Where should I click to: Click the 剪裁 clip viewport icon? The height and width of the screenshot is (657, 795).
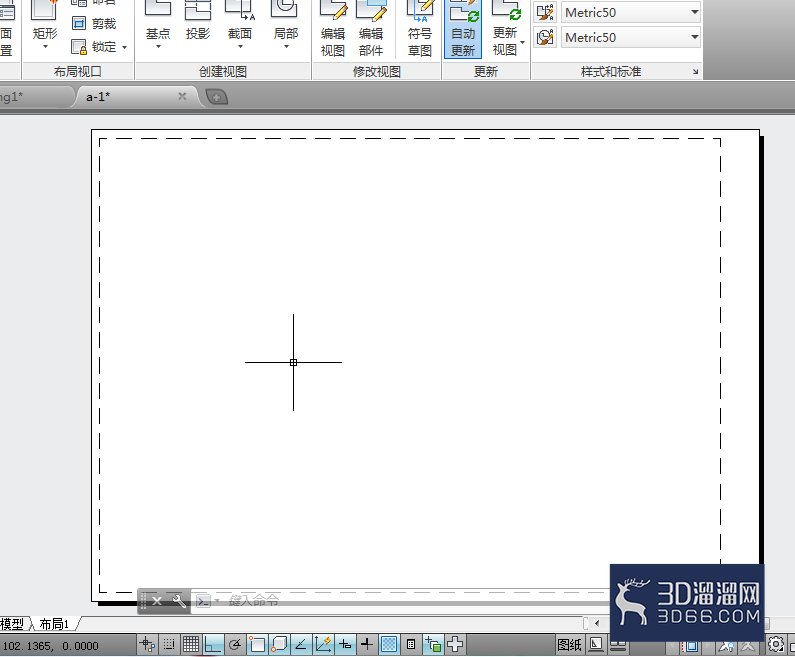tap(79, 23)
